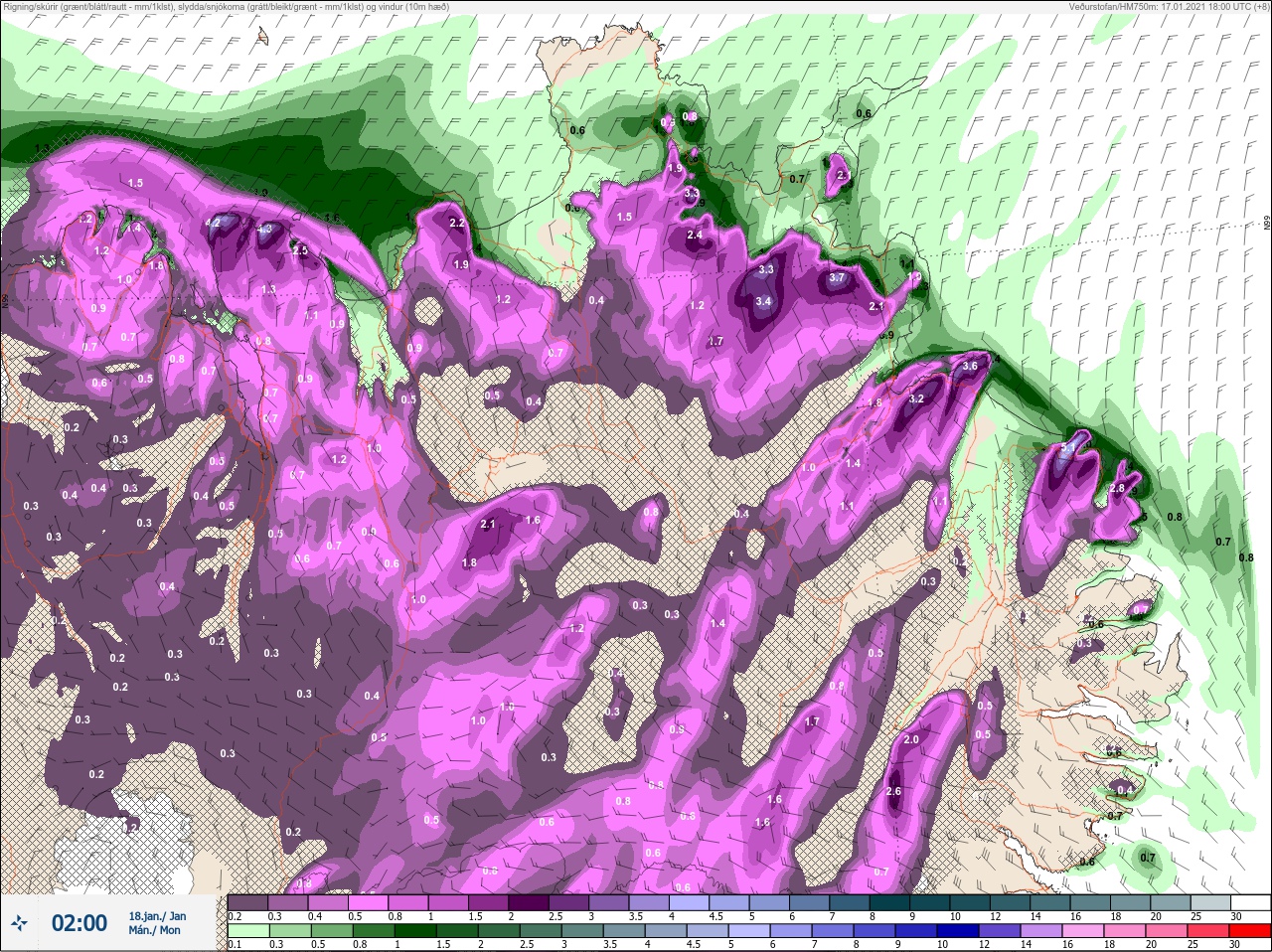Select the pink swatch labeled 0.5 in upper legend
This screenshot has width=1272, height=952.
[370, 902]
